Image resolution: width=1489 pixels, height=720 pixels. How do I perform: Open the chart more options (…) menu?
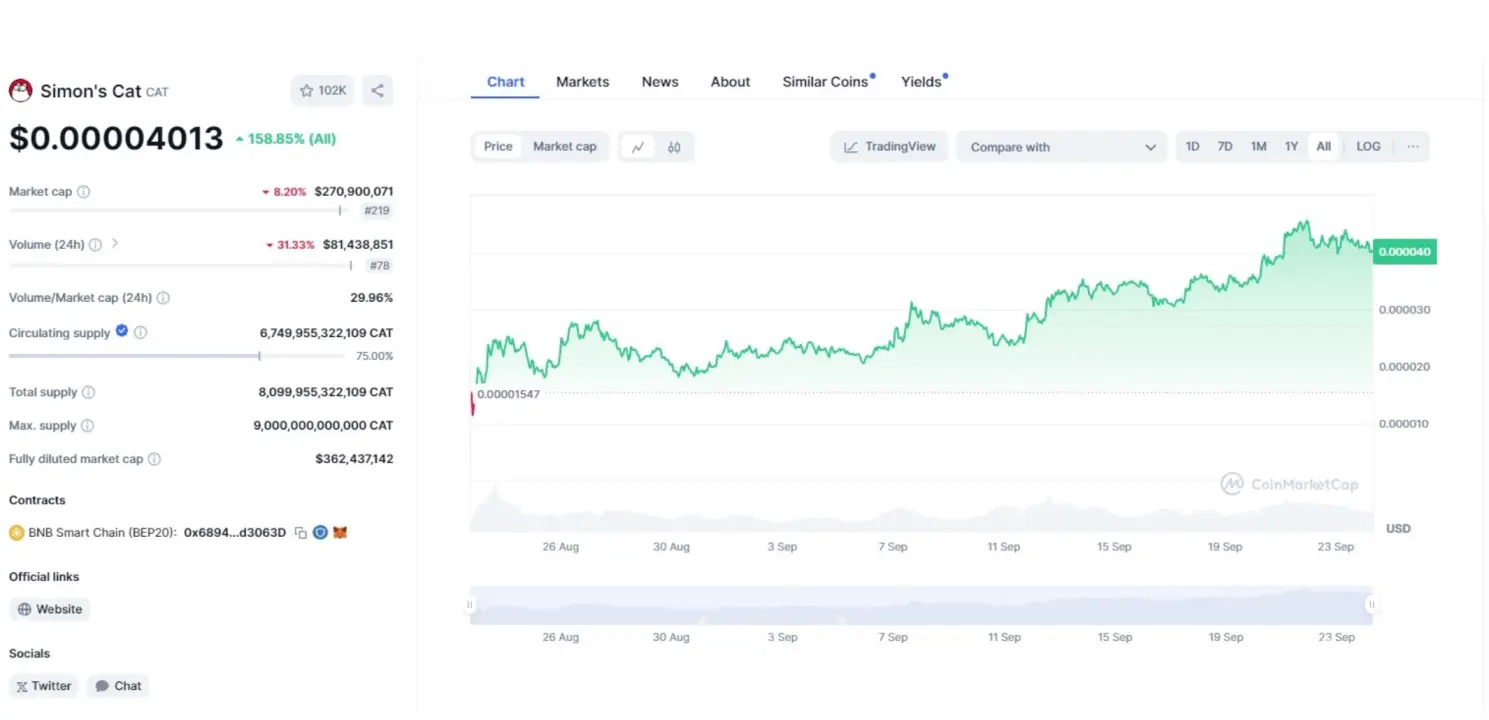pos(1412,147)
